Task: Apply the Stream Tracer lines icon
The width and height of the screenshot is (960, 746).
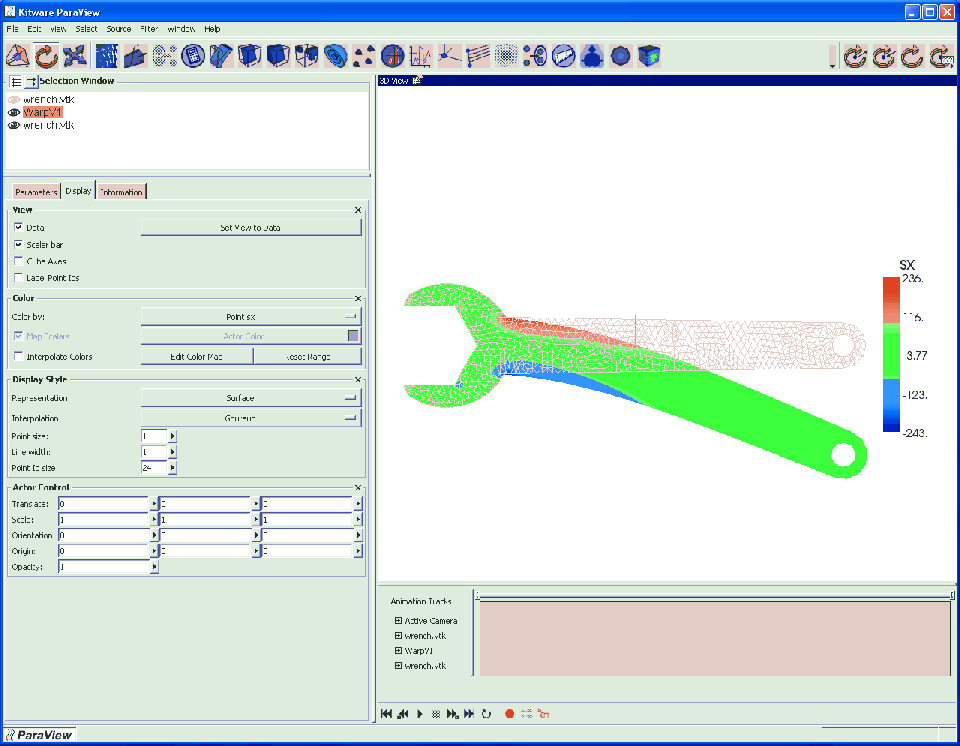Action: [x=478, y=56]
